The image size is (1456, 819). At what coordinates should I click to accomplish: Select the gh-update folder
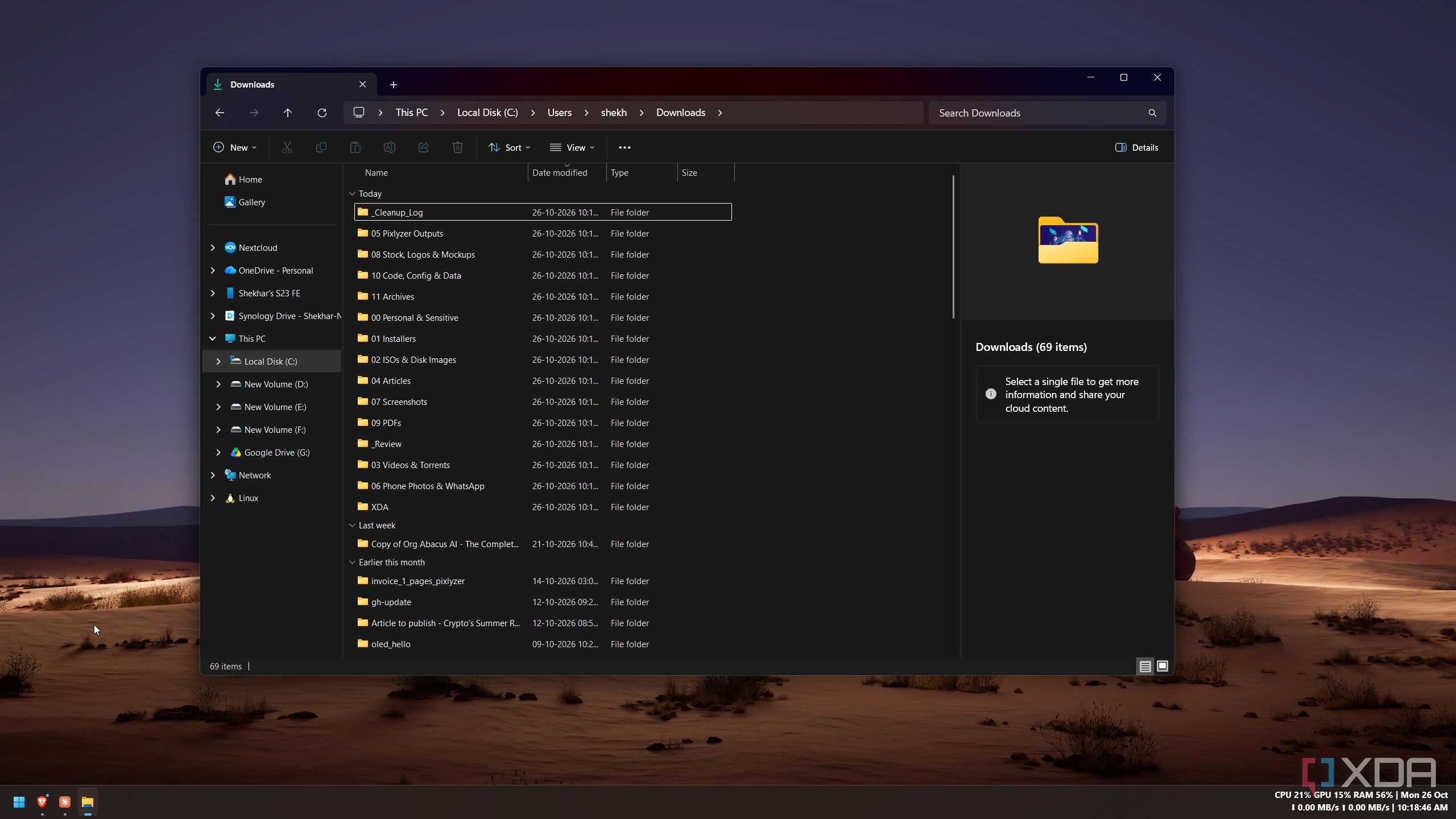(x=543, y=602)
